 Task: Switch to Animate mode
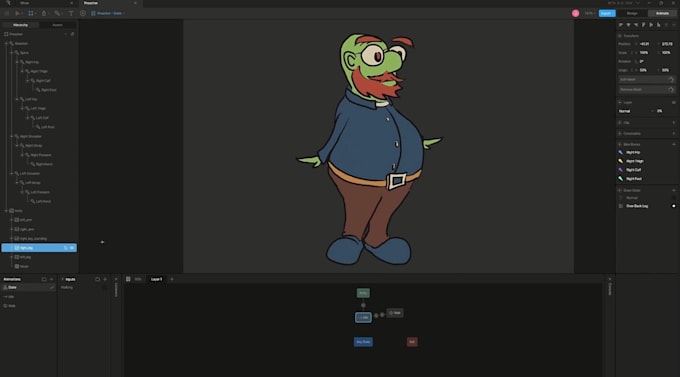point(662,13)
